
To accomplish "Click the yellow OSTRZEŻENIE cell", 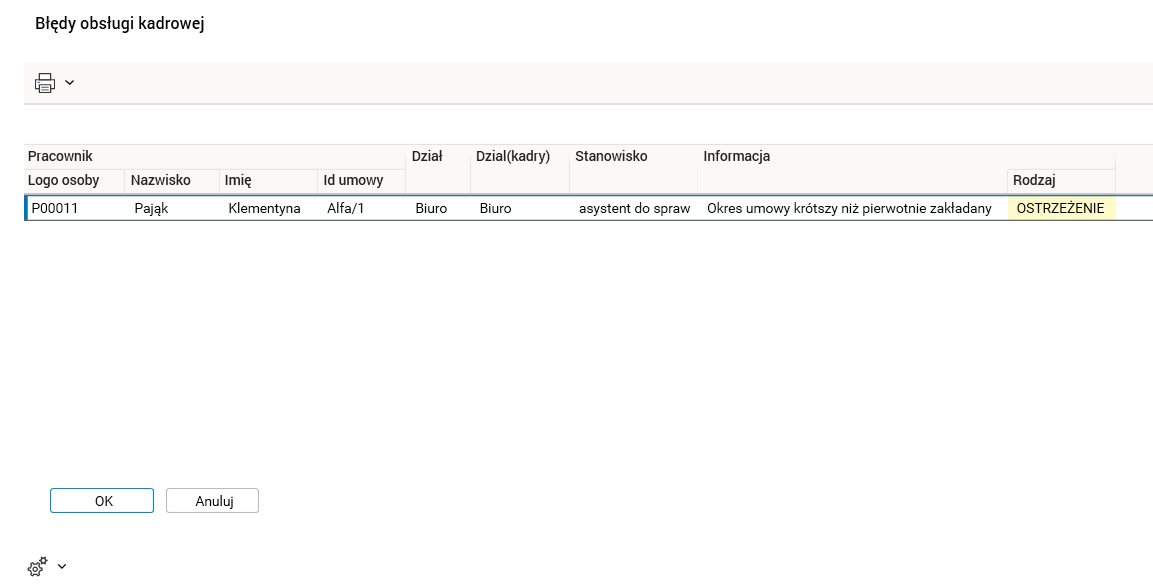I will 1061,208.
